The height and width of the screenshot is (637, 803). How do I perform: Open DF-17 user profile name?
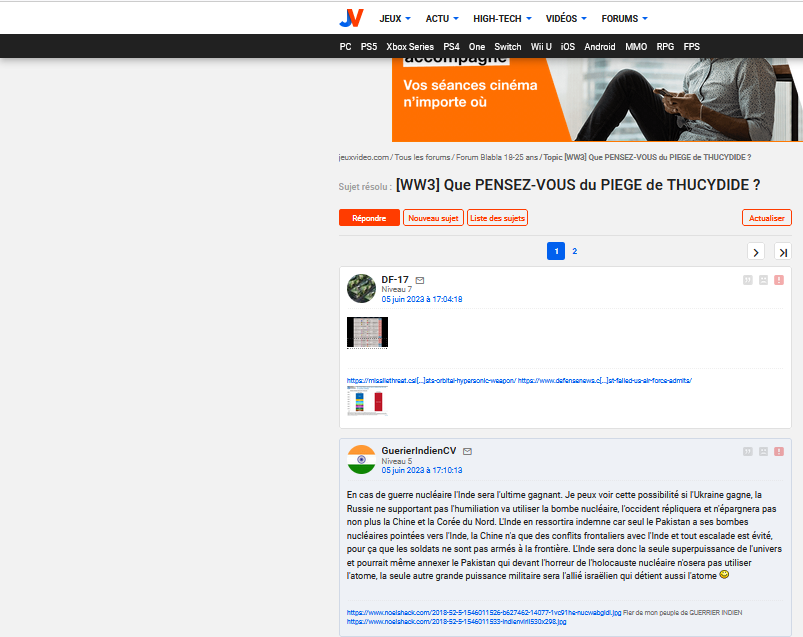pyautogui.click(x=395, y=280)
